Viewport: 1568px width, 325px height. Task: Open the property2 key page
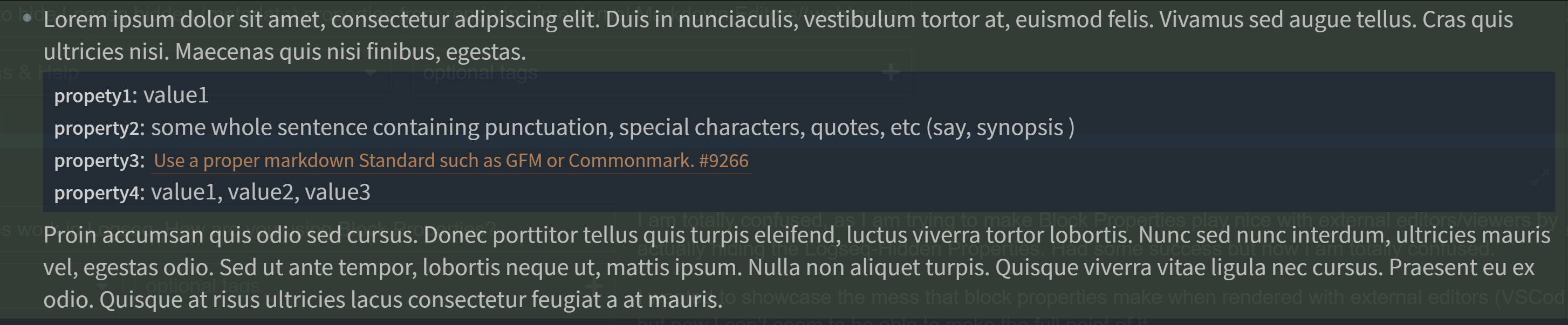tap(97, 128)
